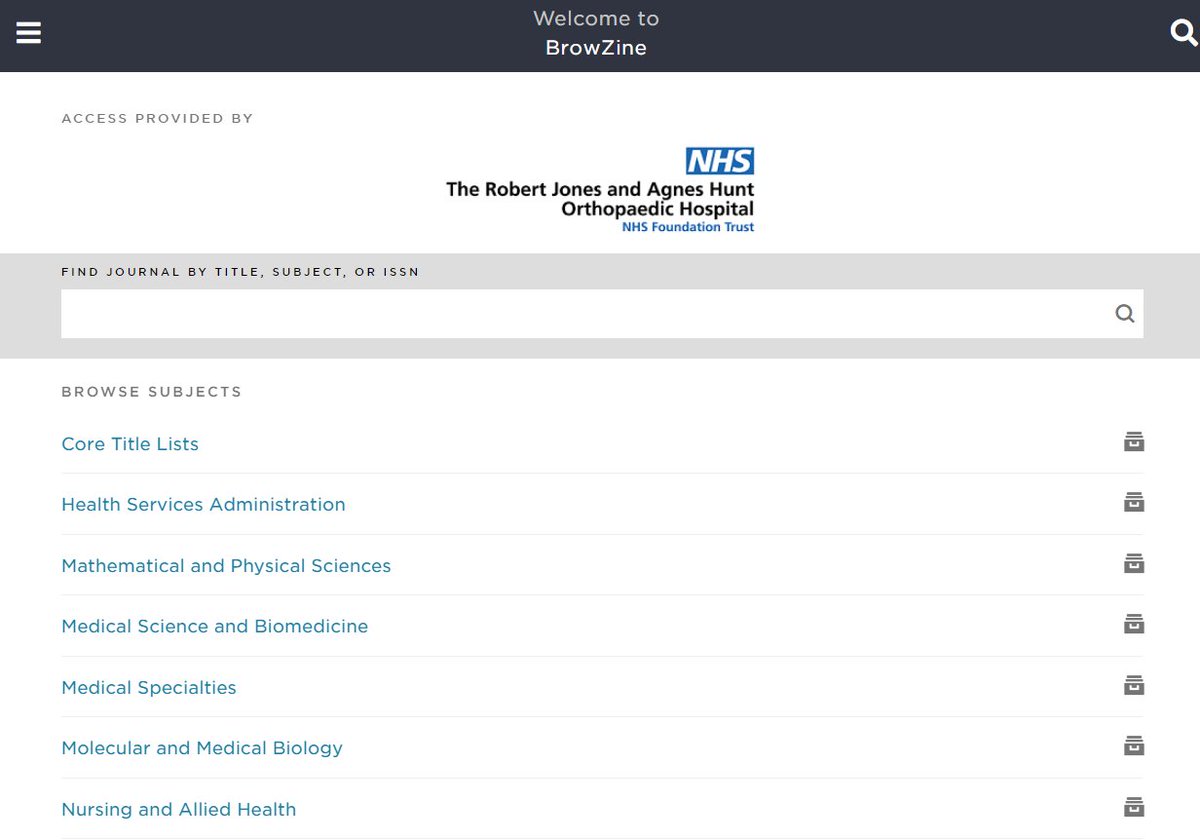
Task: Click the bookshelf icon for Medical Science and Biomedicine
Action: click(1133, 624)
